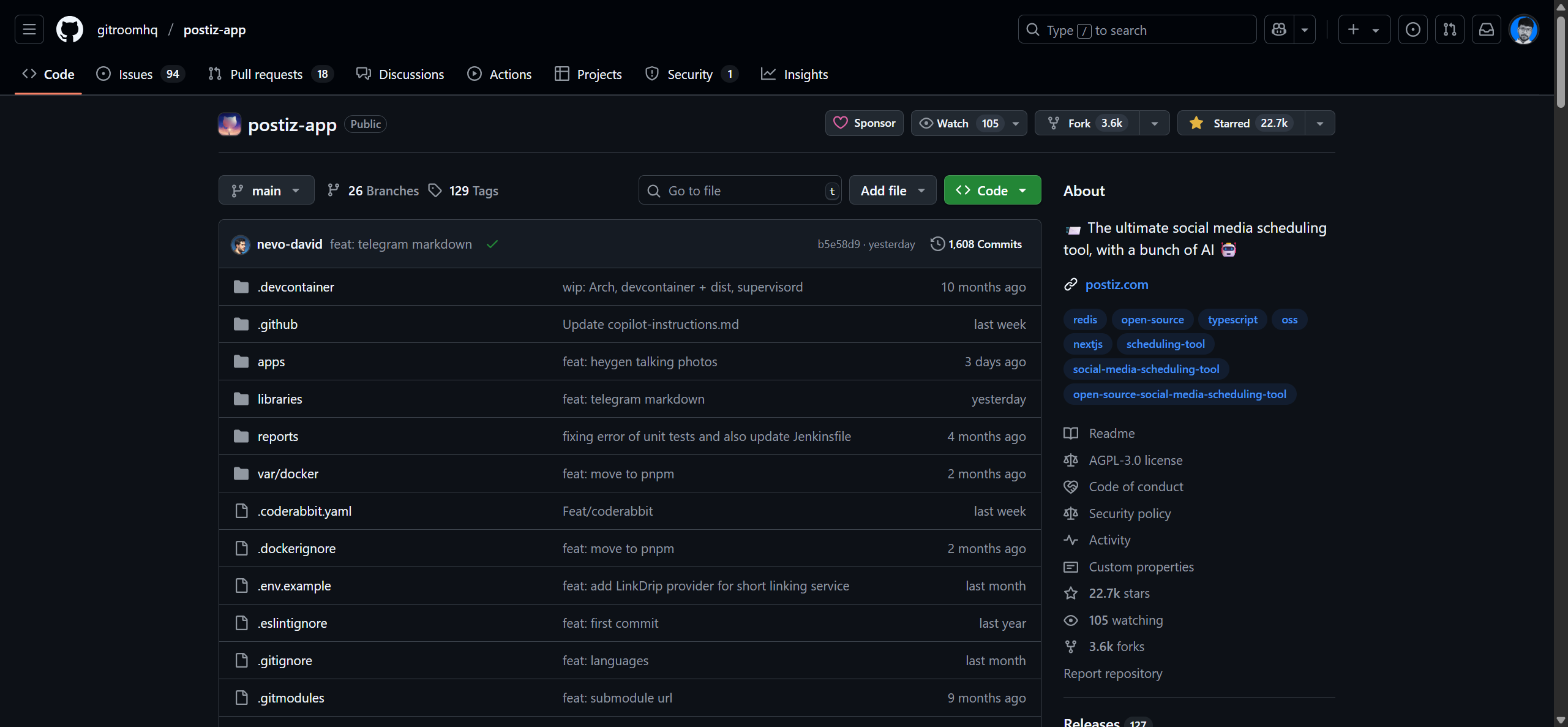Open the Readme link in About

[x=1112, y=433]
